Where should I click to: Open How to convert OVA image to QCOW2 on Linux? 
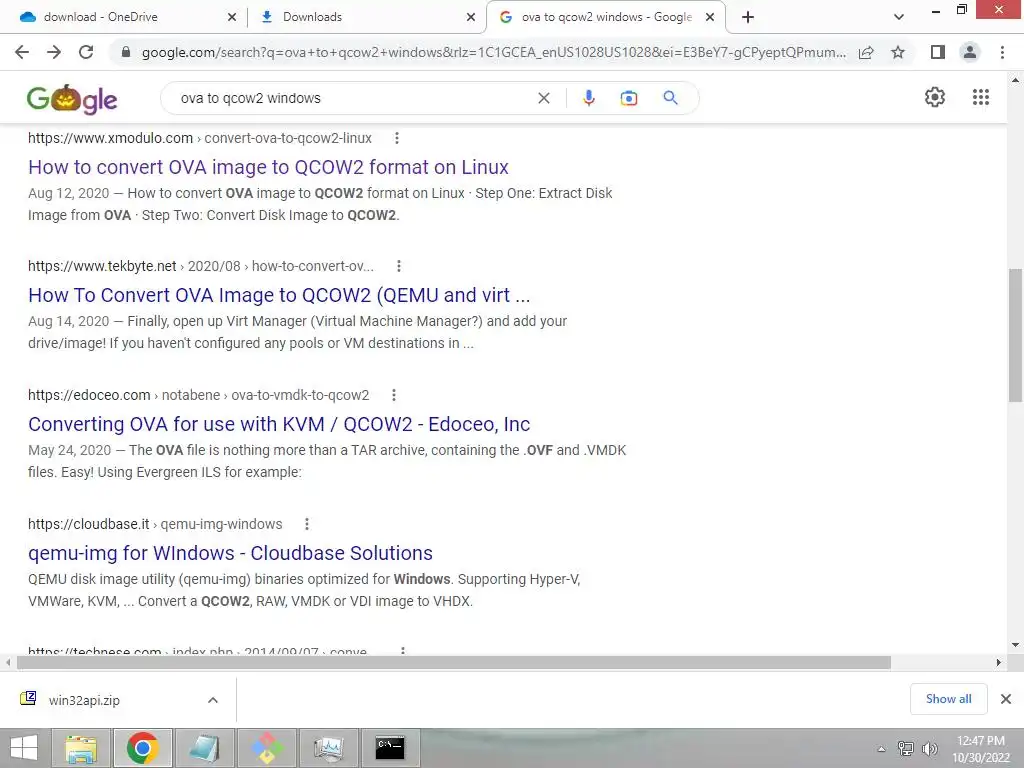pos(268,167)
